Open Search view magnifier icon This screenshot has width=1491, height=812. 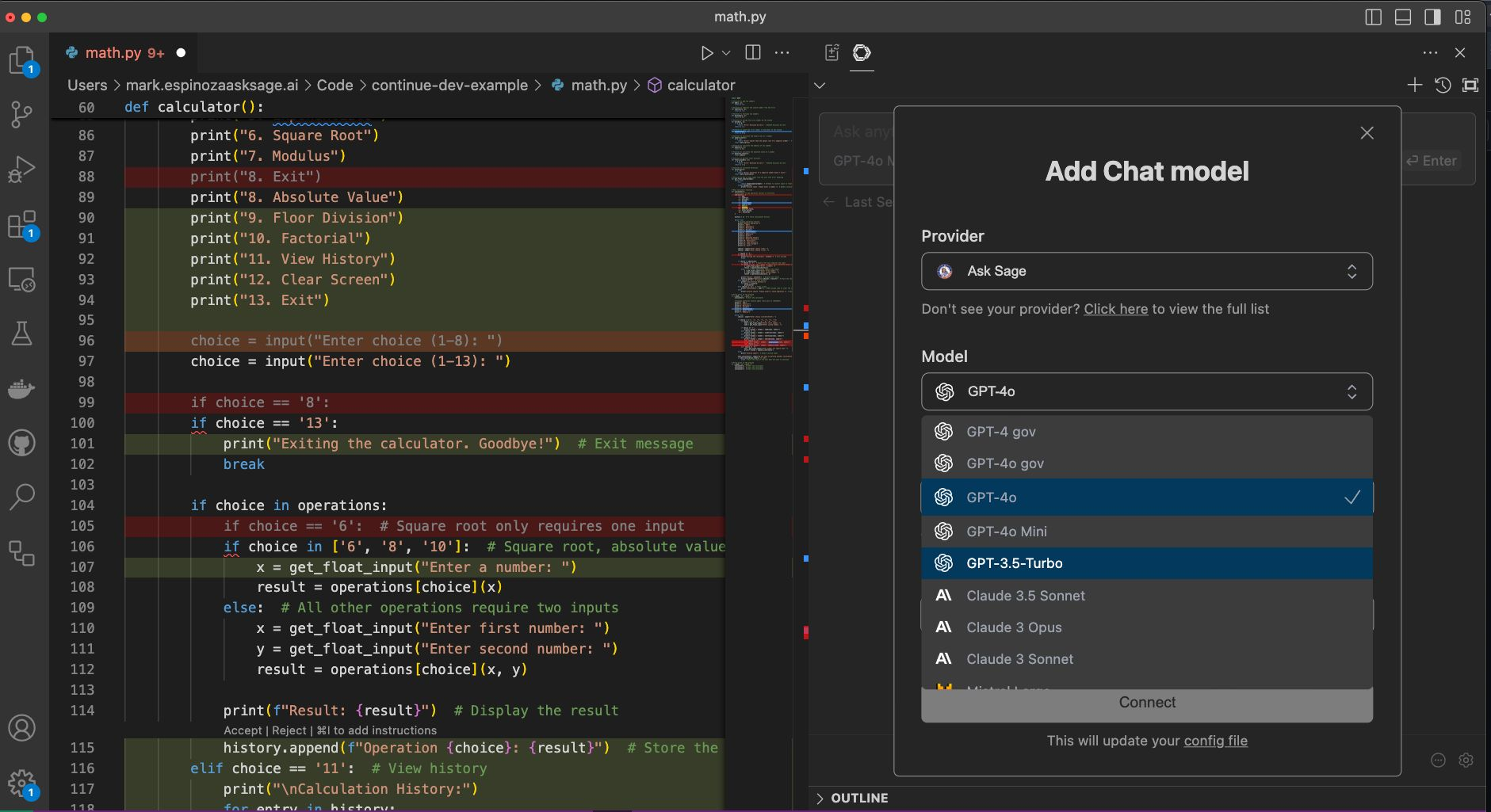22,497
